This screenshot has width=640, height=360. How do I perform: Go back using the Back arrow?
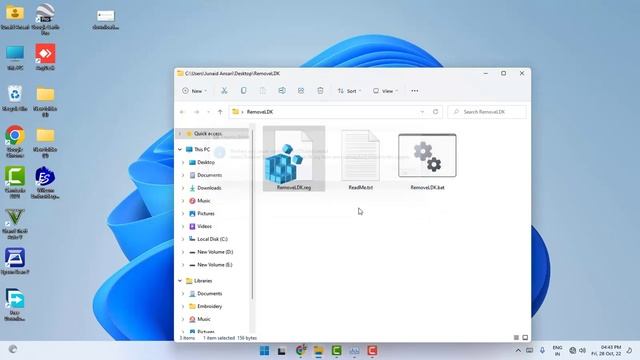(182, 112)
